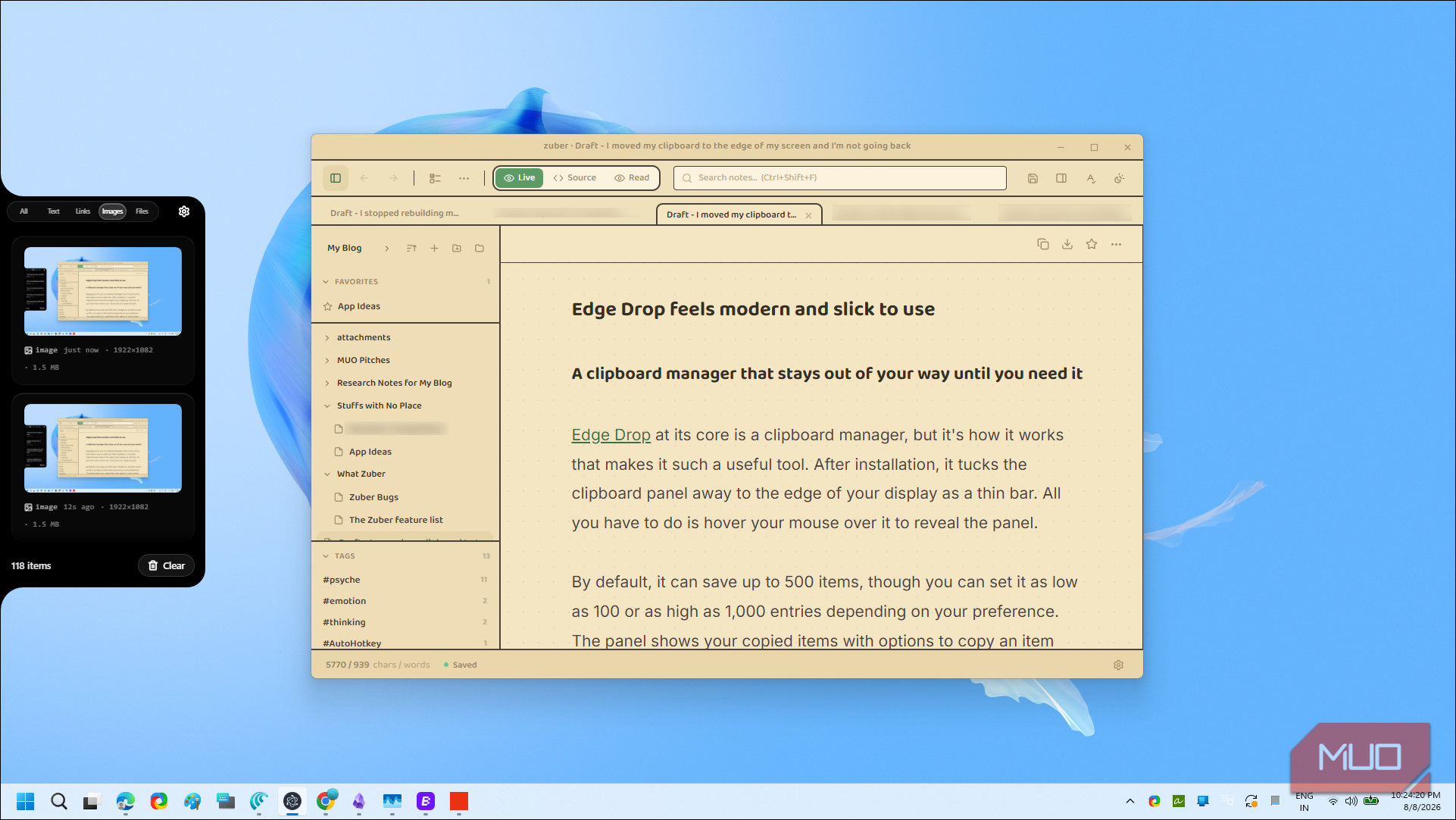Click the '5770 / 939 chars / words' counter
Image resolution: width=1456 pixels, height=820 pixels.
(377, 665)
